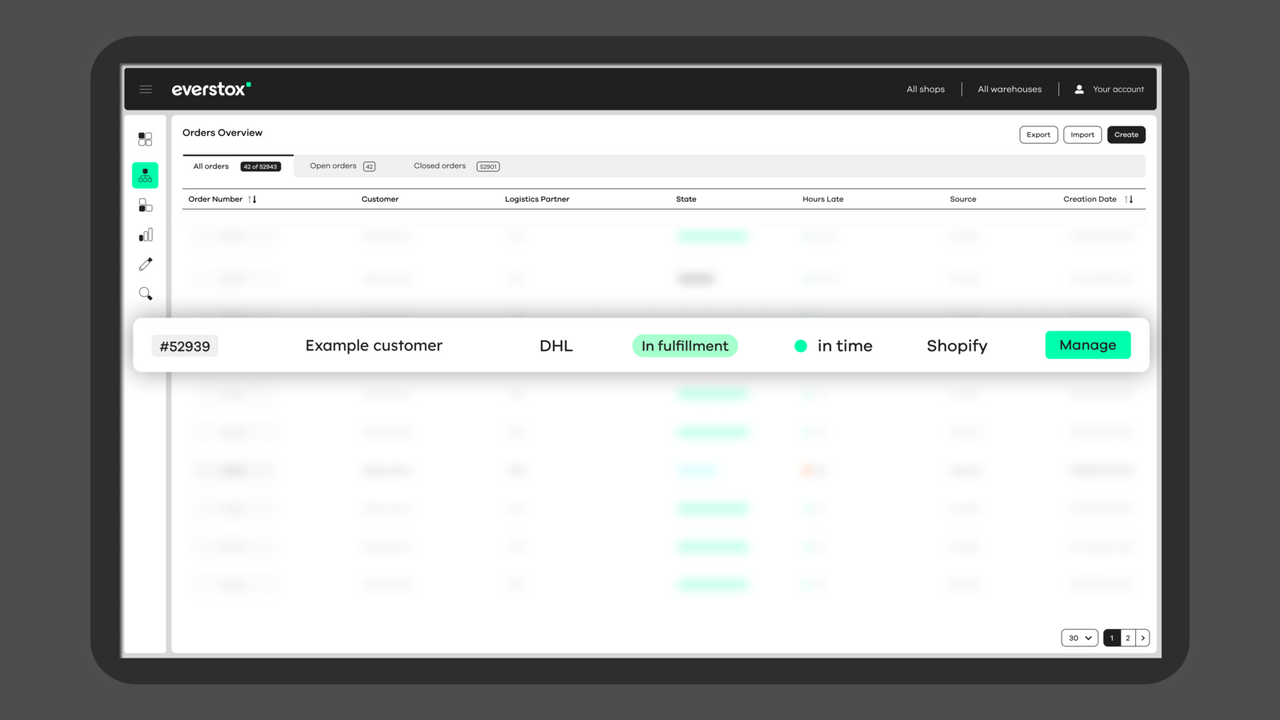Viewport: 1280px width, 720px height.
Task: Open account settings via the person icon
Action: click(x=1078, y=89)
